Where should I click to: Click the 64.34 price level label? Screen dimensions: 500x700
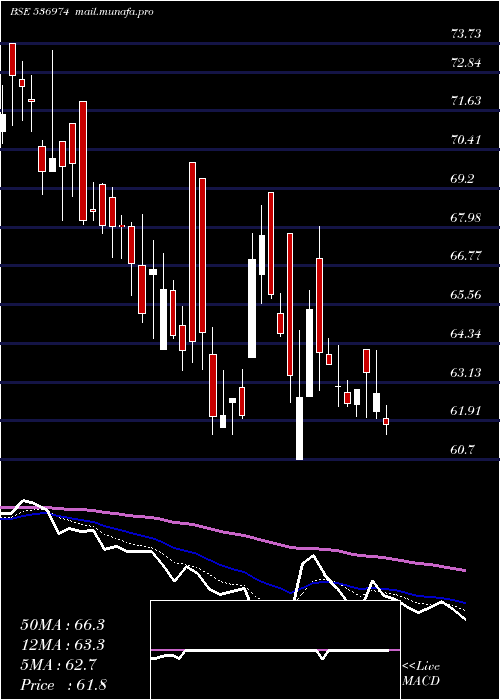467,333
